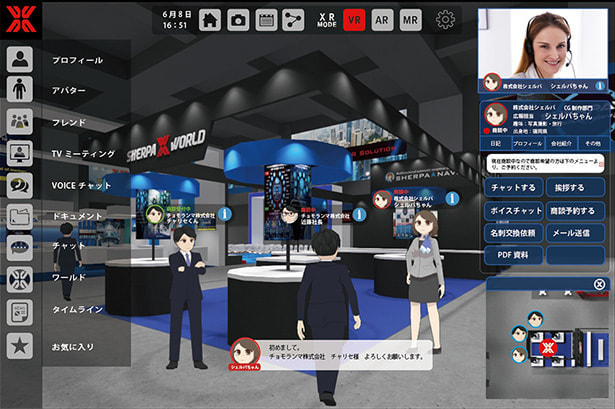615x409 pixels.
Task: Show info for チャリぞくん avatar label
Action: (226, 213)
